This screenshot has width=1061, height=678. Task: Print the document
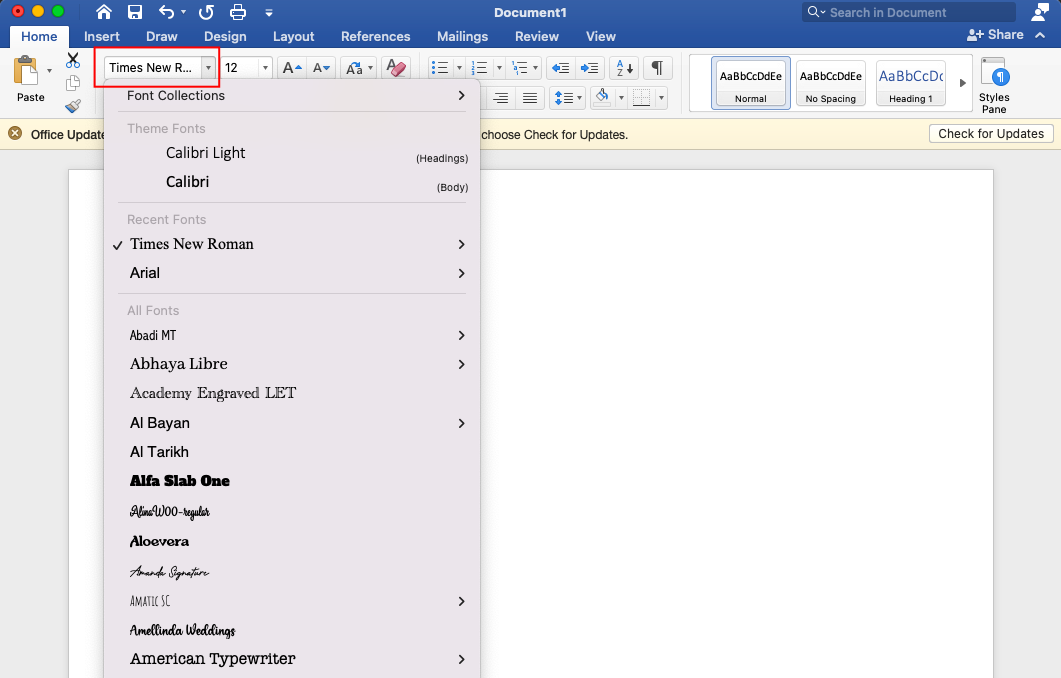click(238, 12)
